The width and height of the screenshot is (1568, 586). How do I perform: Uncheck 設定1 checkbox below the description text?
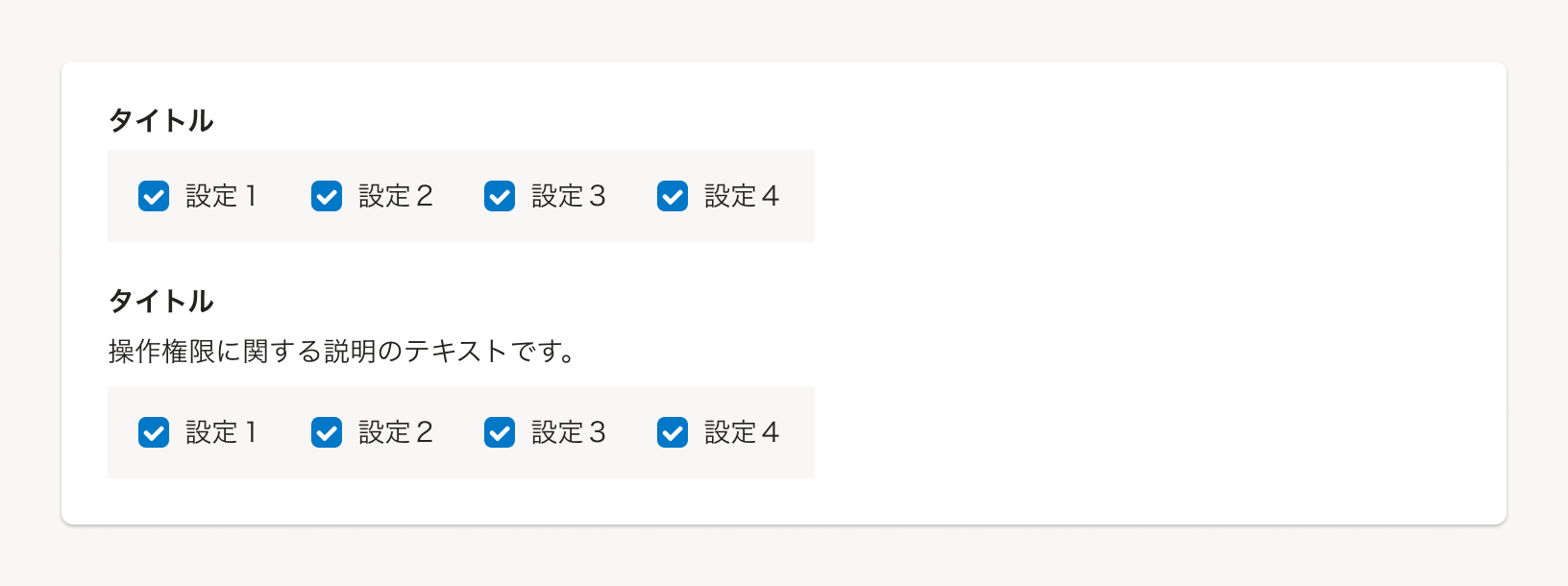pos(154,432)
